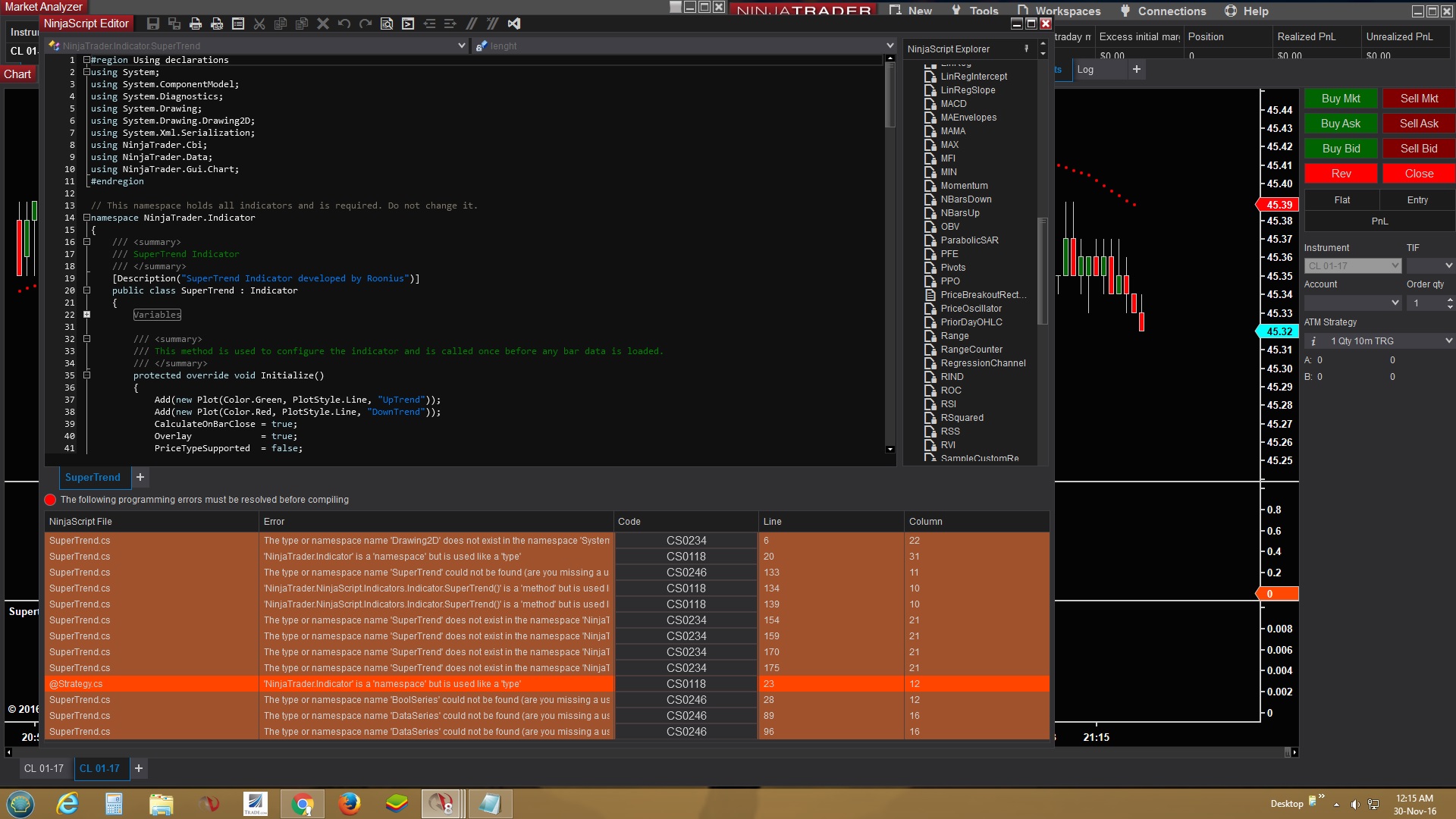This screenshot has width=1456, height=819.
Task: Undo the last edit in NinjaScript Editor
Action: coord(344,24)
